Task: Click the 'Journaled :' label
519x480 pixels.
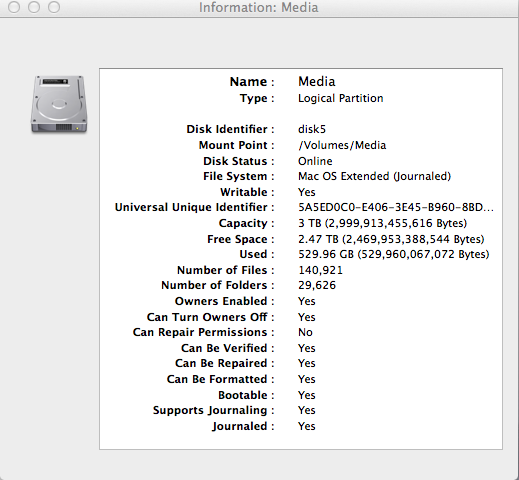Action: (x=243, y=426)
